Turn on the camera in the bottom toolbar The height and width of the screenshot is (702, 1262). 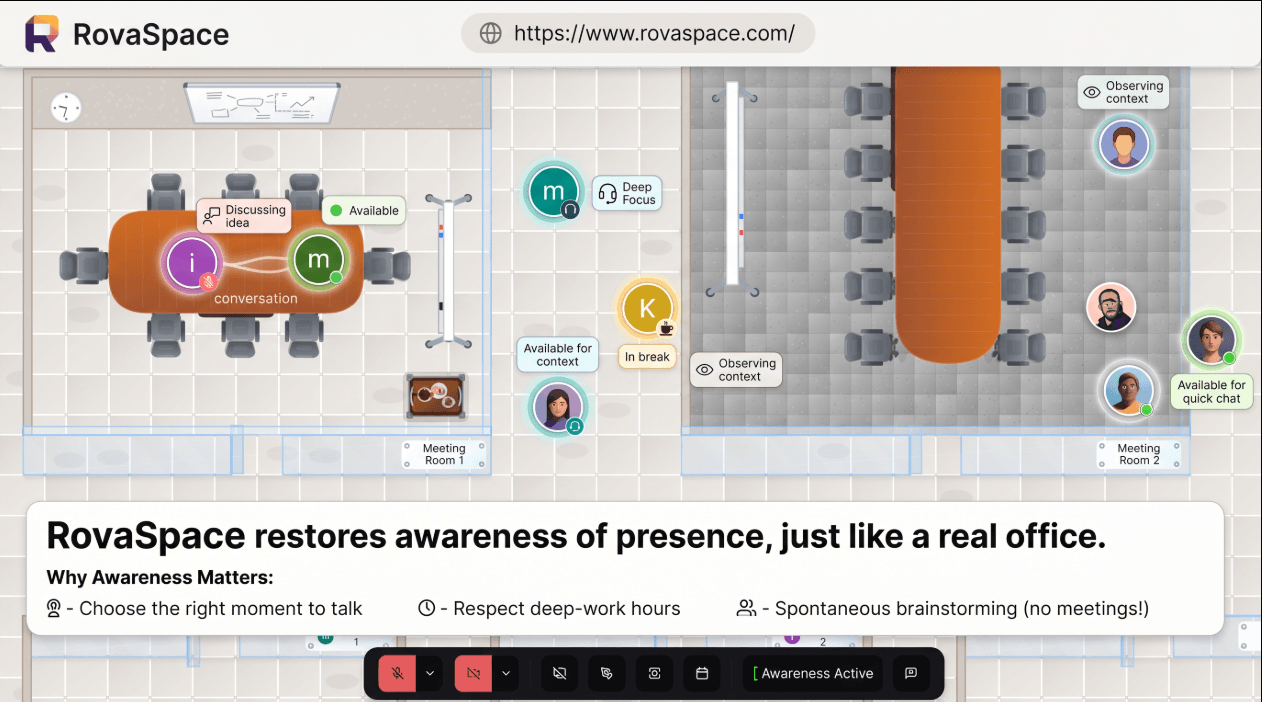click(x=473, y=674)
